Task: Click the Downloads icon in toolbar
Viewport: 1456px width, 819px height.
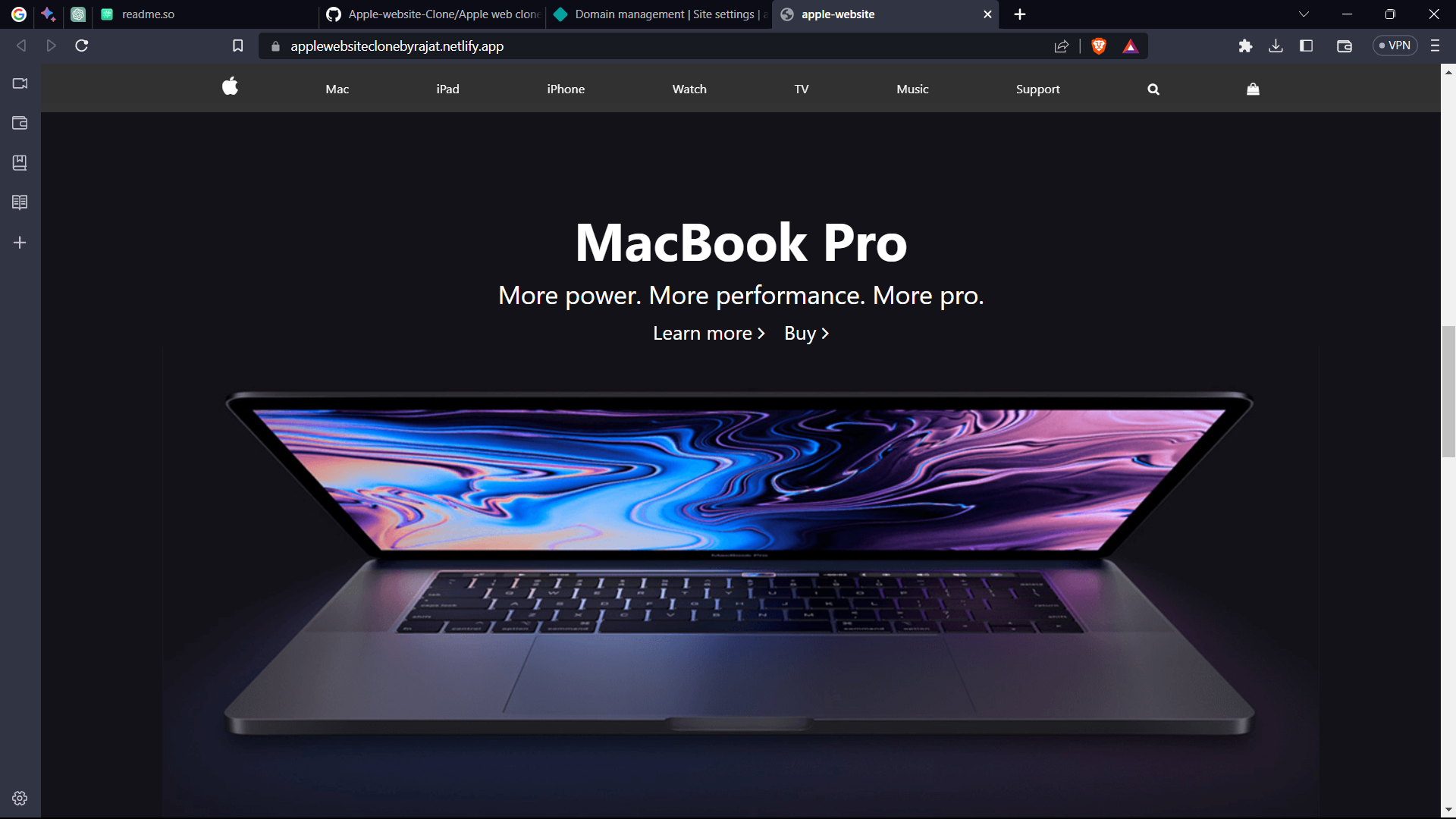Action: [1276, 46]
